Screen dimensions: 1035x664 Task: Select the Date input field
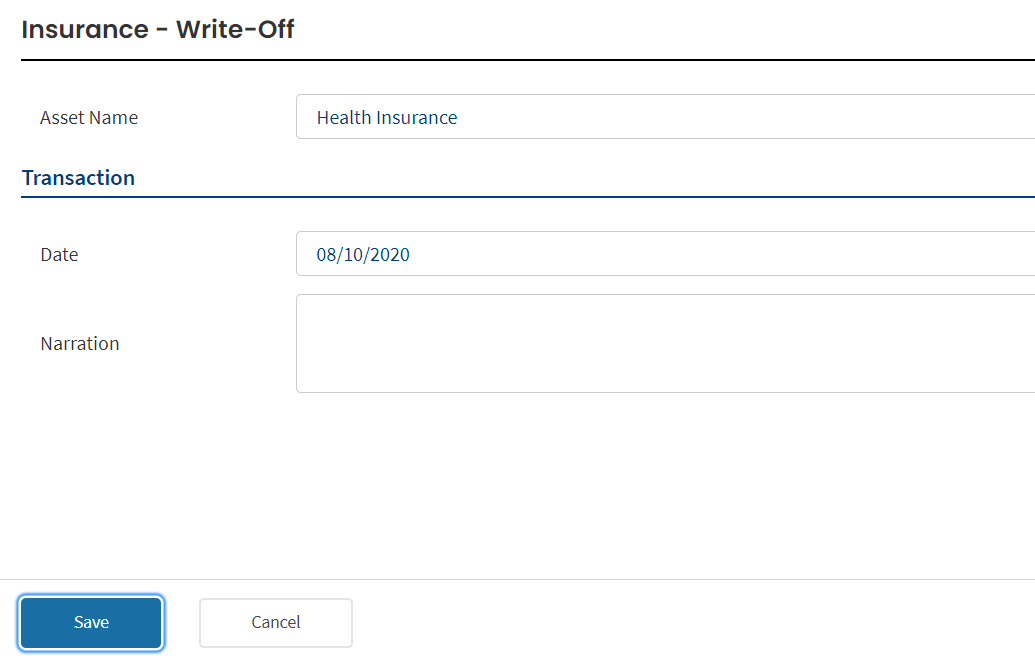click(x=665, y=253)
